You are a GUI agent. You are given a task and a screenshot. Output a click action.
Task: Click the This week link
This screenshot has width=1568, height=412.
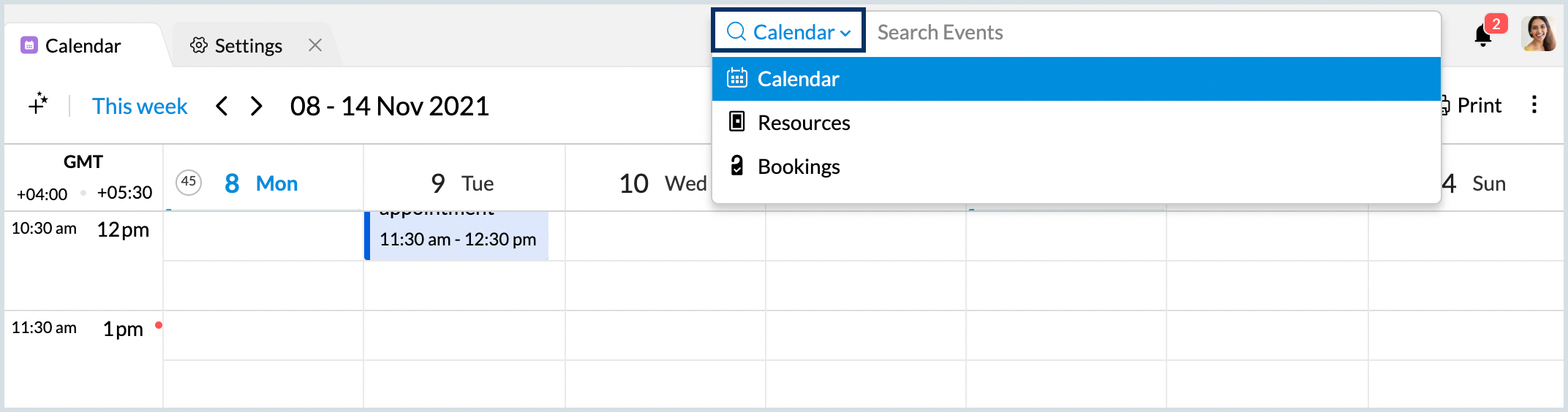click(x=140, y=107)
